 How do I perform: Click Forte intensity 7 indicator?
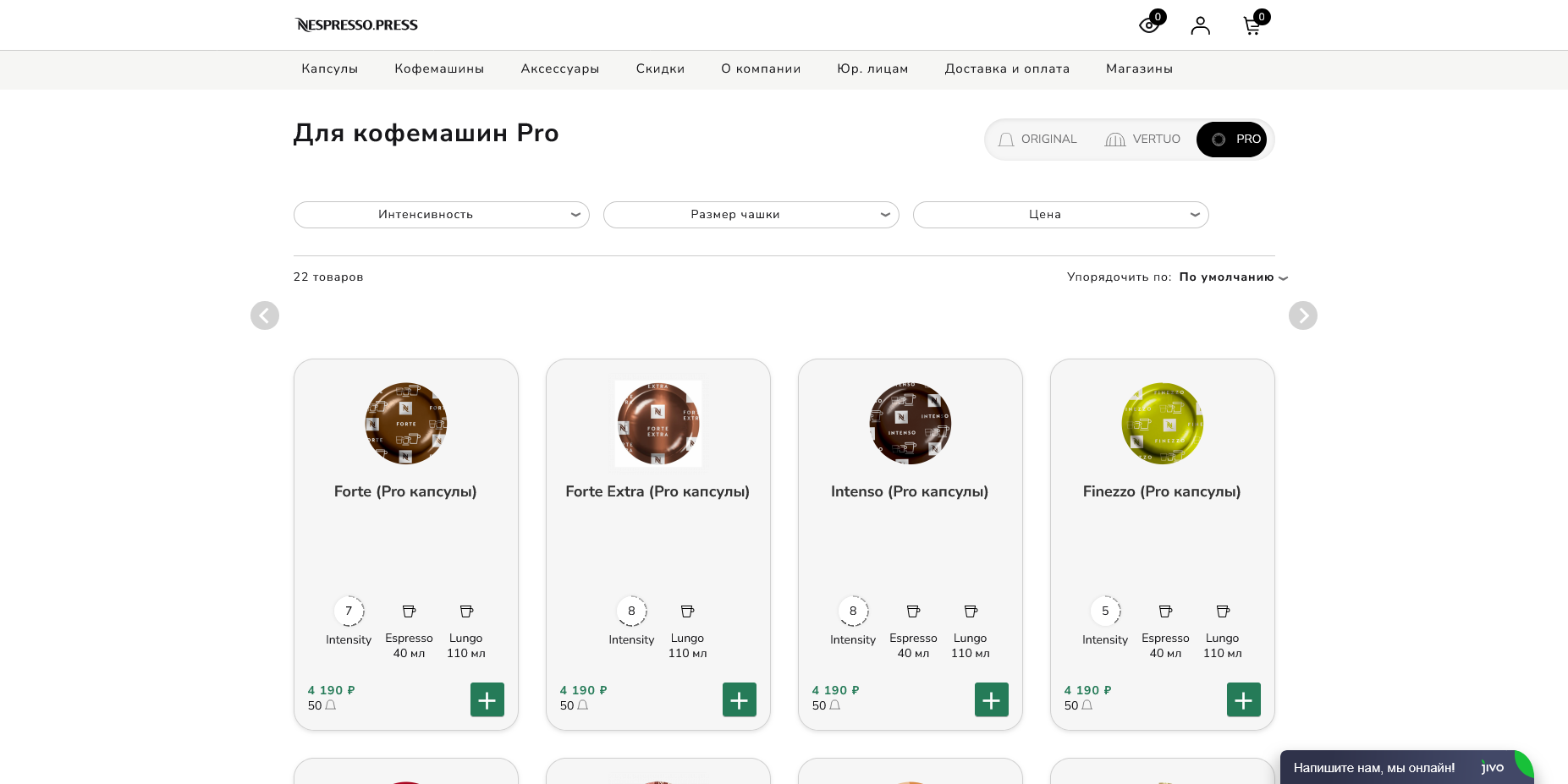tap(349, 611)
